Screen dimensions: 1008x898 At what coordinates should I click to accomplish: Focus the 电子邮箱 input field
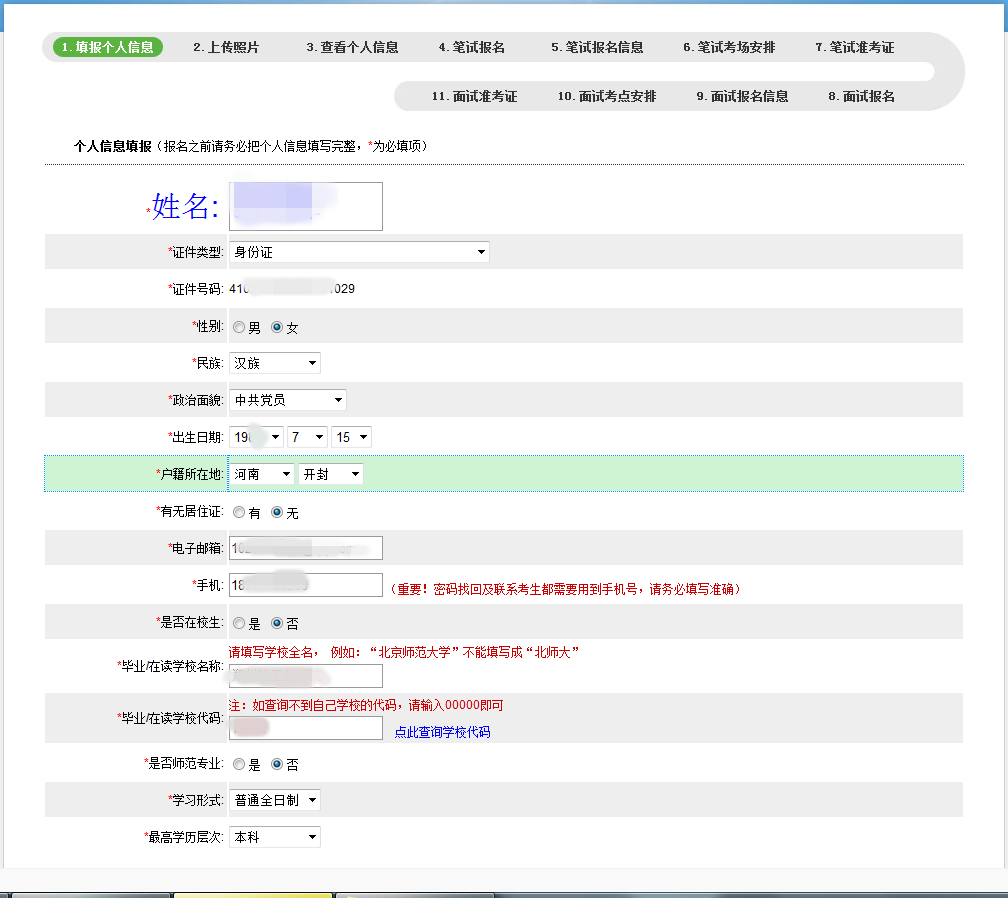click(x=306, y=548)
